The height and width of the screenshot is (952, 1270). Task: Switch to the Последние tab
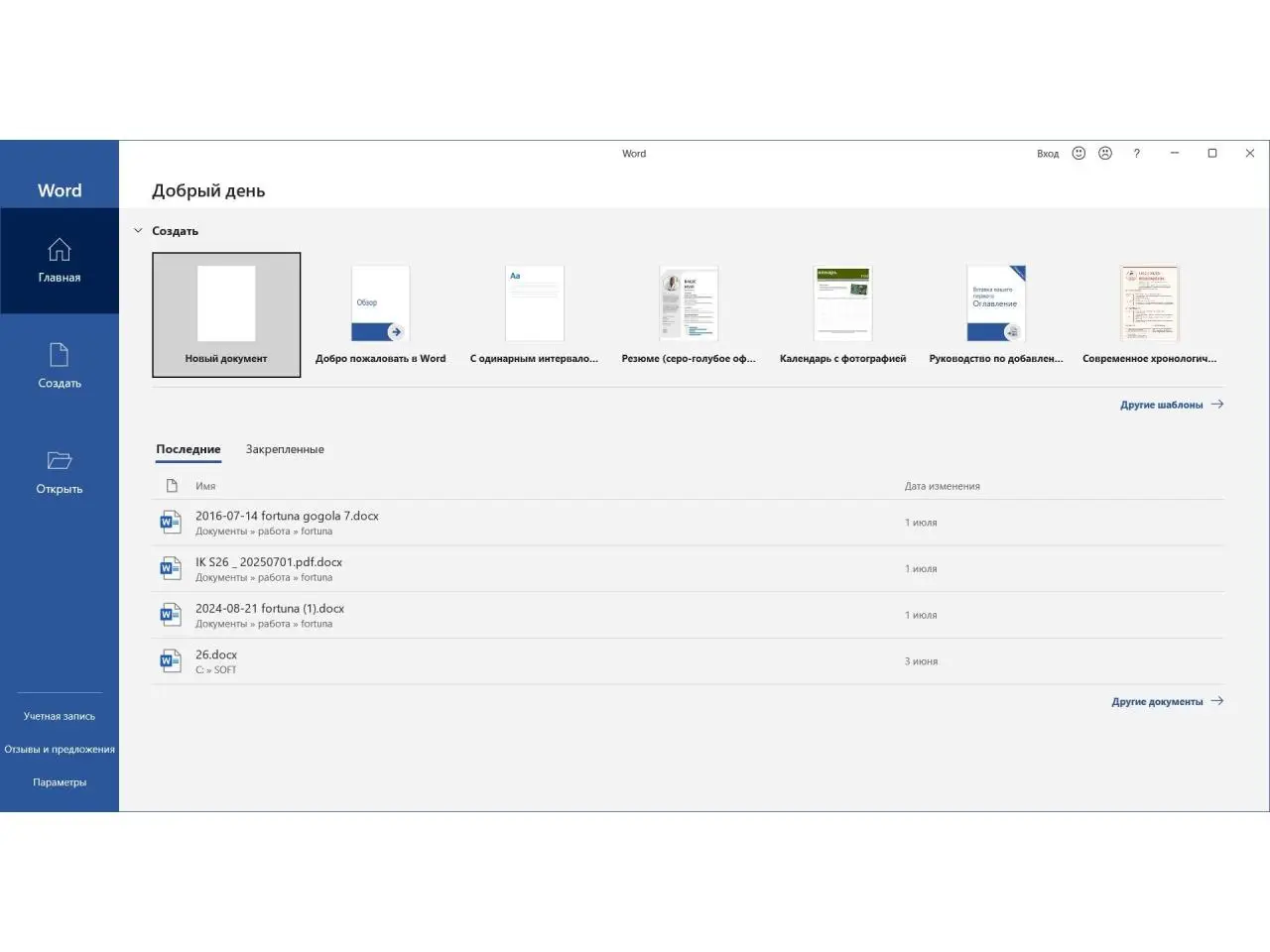(189, 449)
